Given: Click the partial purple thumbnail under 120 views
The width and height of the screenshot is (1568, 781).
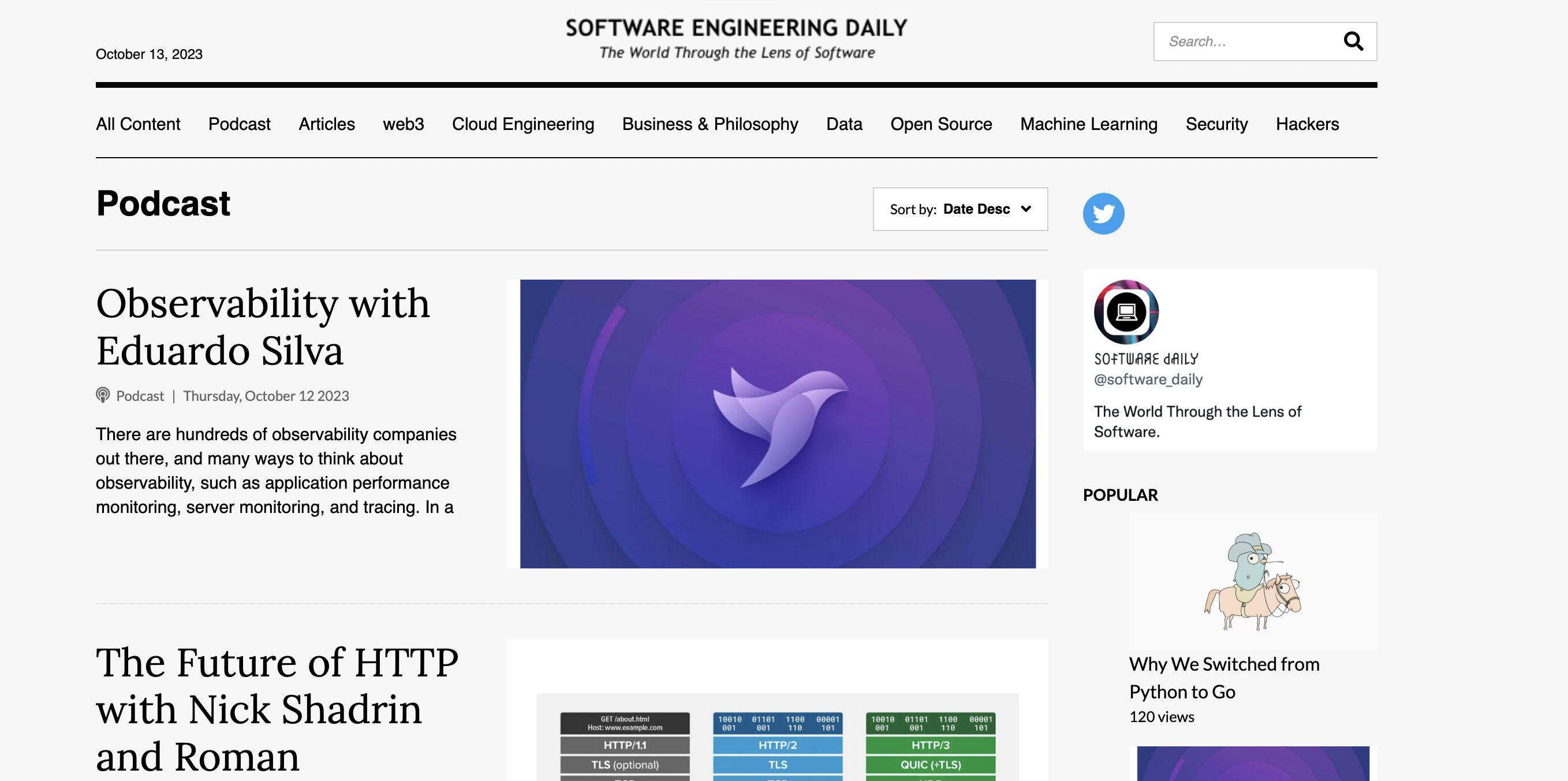Looking at the screenshot, I should tap(1253, 763).
